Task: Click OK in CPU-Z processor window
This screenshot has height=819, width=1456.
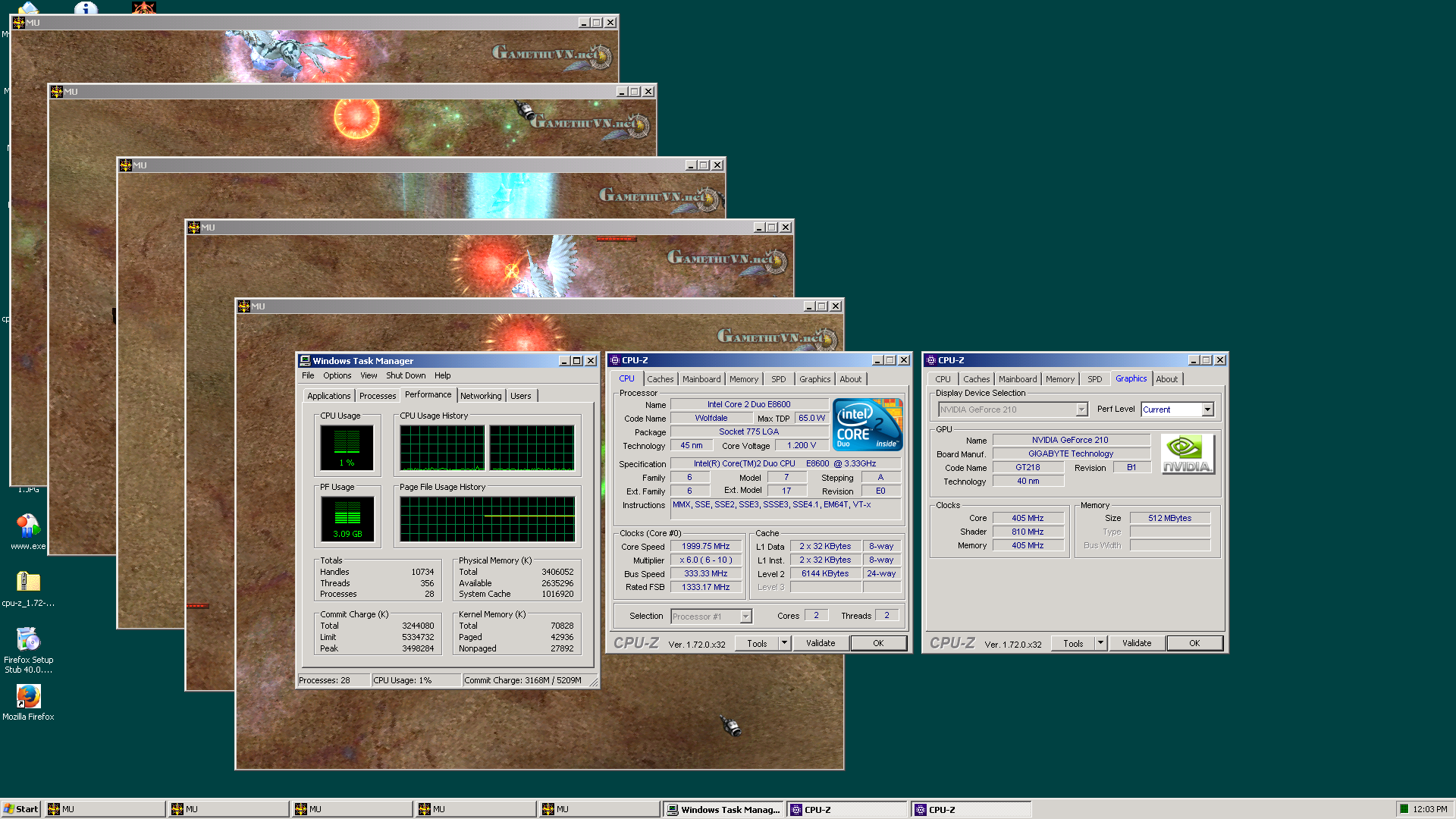Action: 878,643
